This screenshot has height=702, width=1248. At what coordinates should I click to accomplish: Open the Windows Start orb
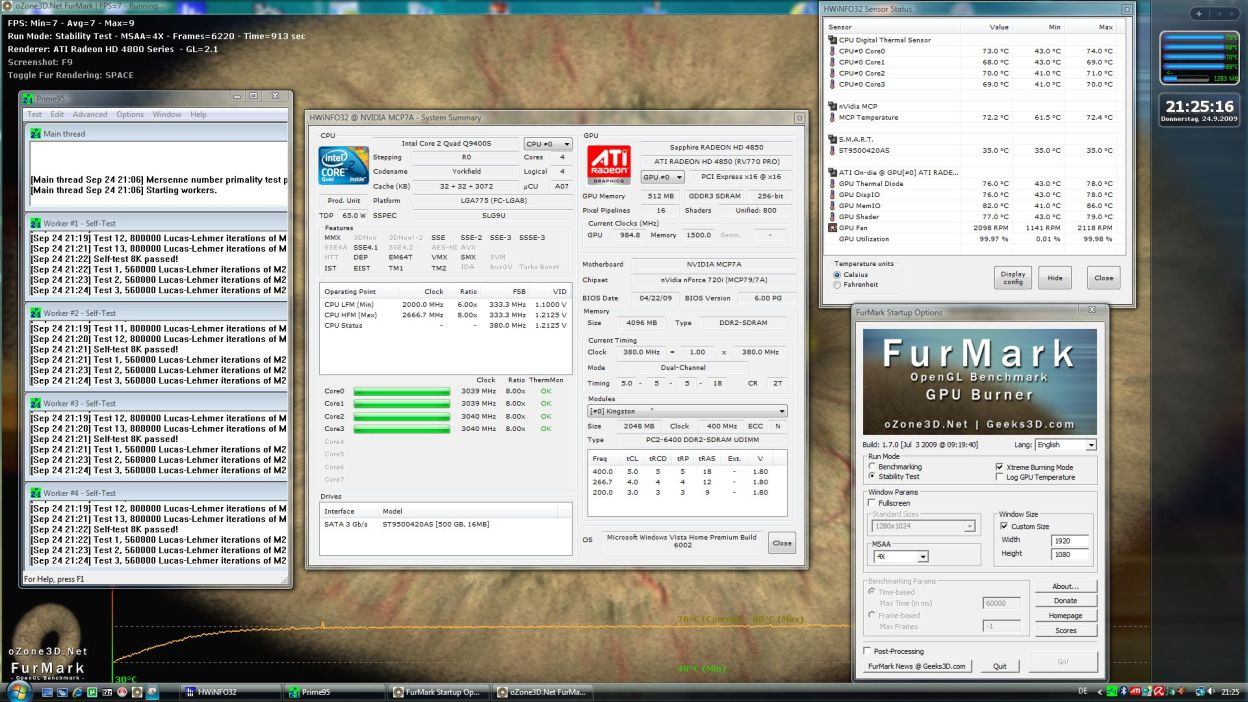pos(19,691)
